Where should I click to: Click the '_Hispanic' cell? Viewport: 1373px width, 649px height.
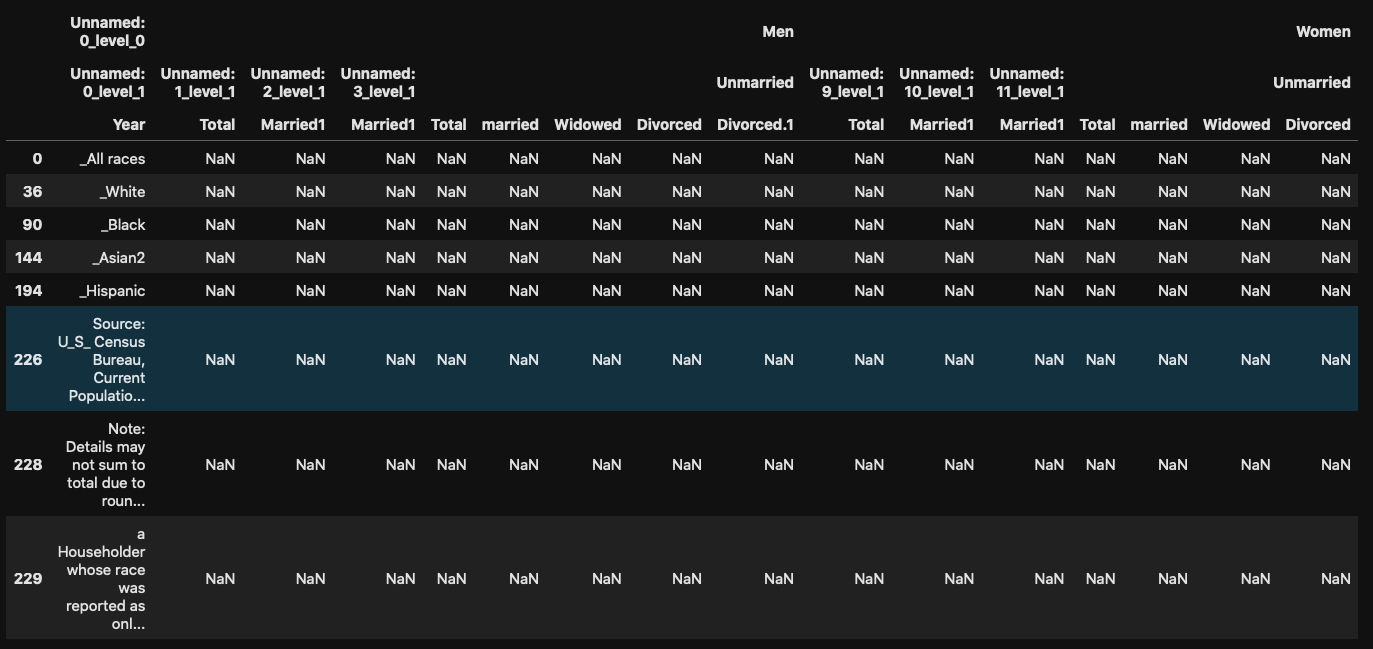[112, 290]
